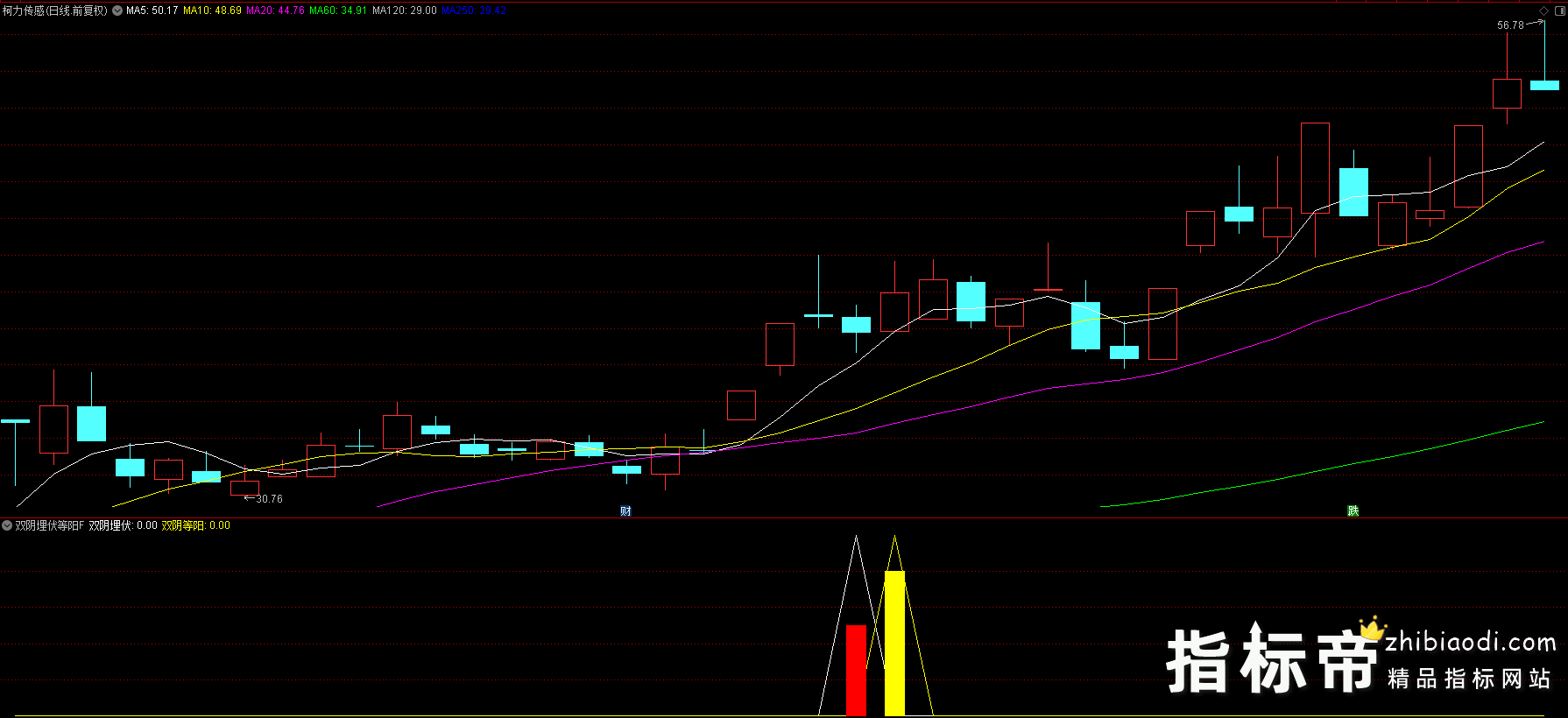Image resolution: width=1568 pixels, height=718 pixels.
Task: Click the diamond marker icon at top right
Action: point(1543,11)
